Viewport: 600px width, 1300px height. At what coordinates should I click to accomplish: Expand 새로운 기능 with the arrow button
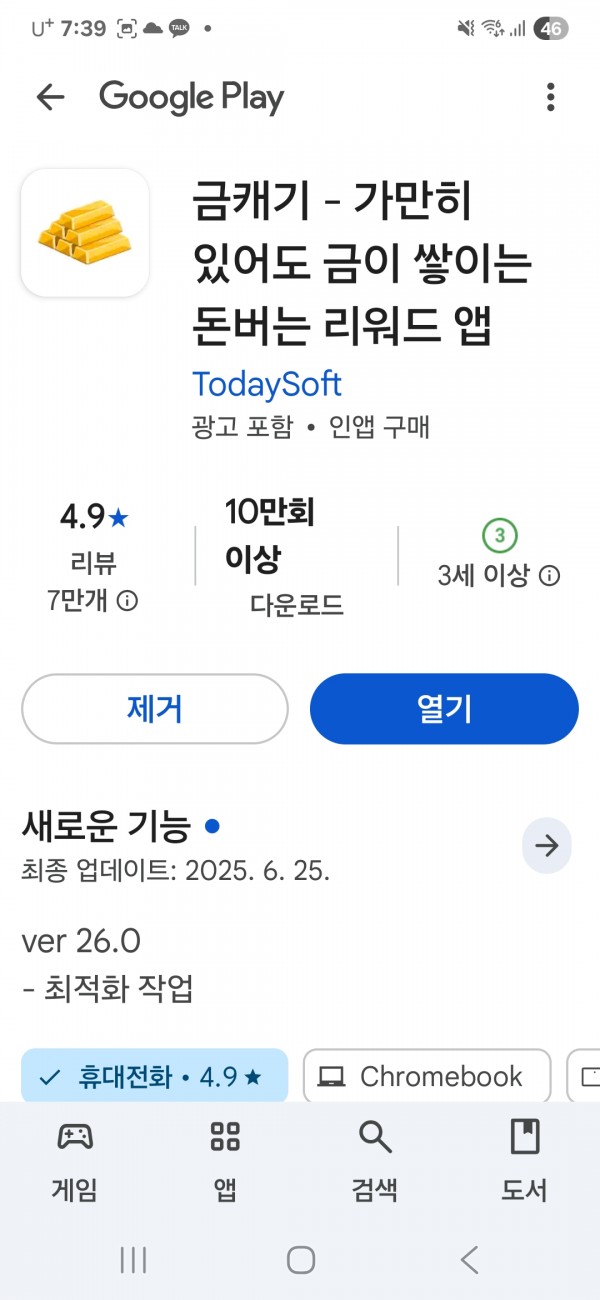click(x=547, y=846)
